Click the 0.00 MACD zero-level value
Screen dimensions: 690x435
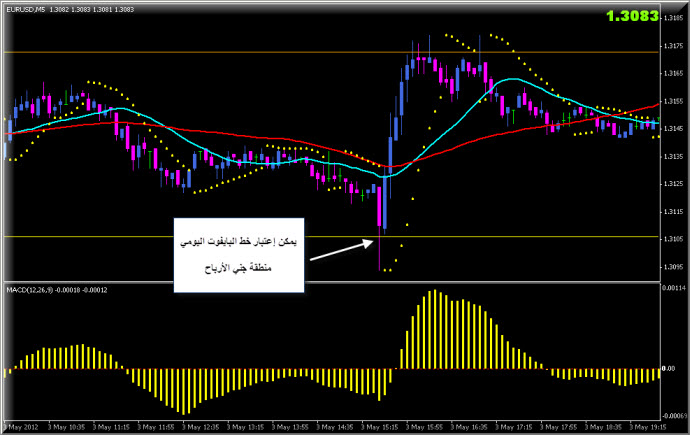pyautogui.click(x=669, y=369)
